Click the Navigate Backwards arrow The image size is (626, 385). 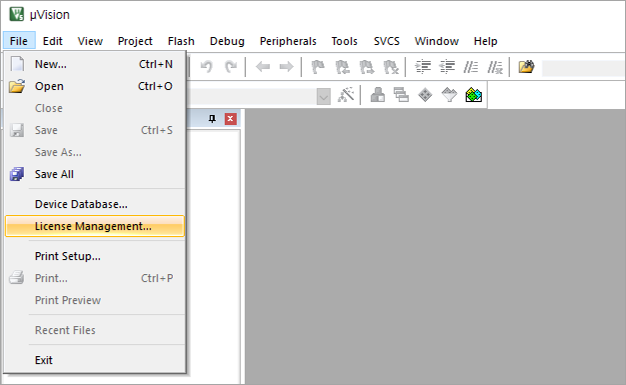[263, 67]
